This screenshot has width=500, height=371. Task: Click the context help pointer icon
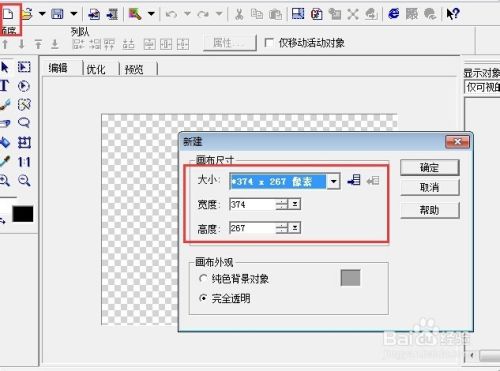453,14
